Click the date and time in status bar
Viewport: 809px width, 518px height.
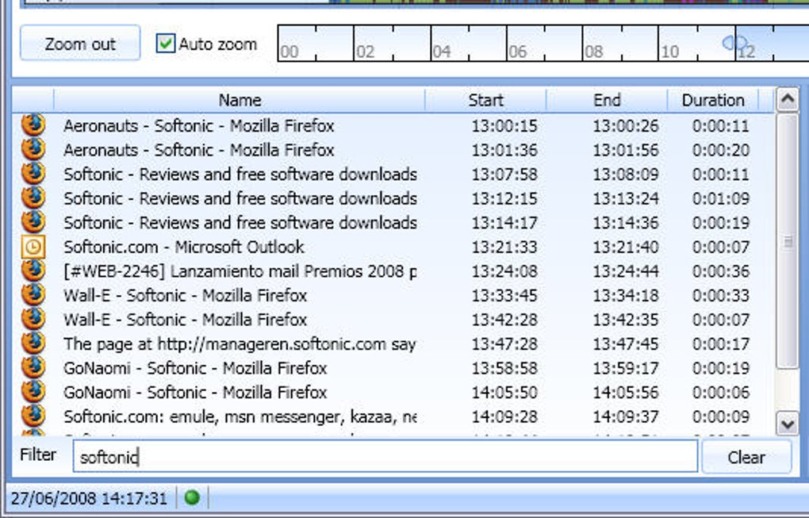point(89,498)
